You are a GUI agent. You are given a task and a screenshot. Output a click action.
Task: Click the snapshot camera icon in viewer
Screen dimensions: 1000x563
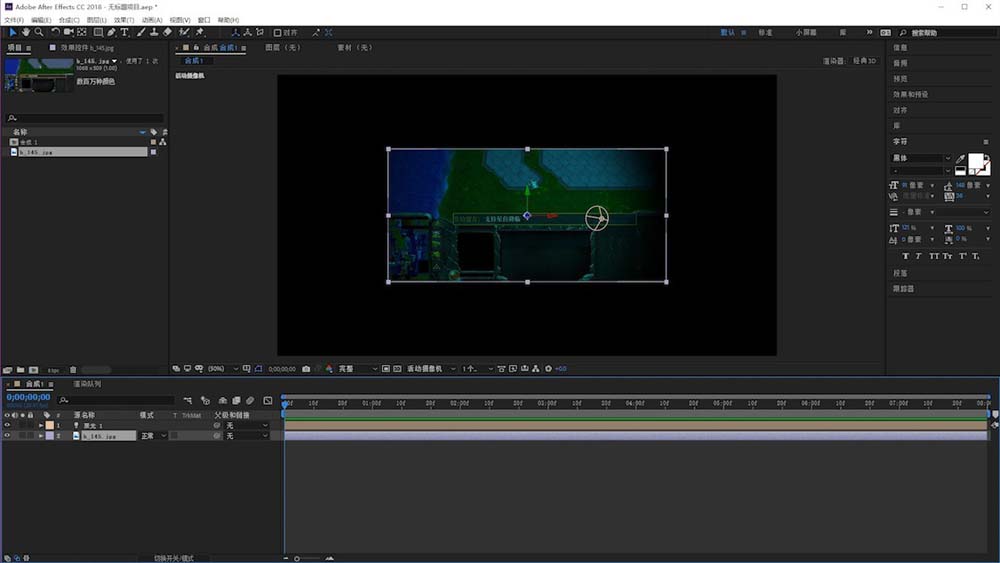pos(306,369)
